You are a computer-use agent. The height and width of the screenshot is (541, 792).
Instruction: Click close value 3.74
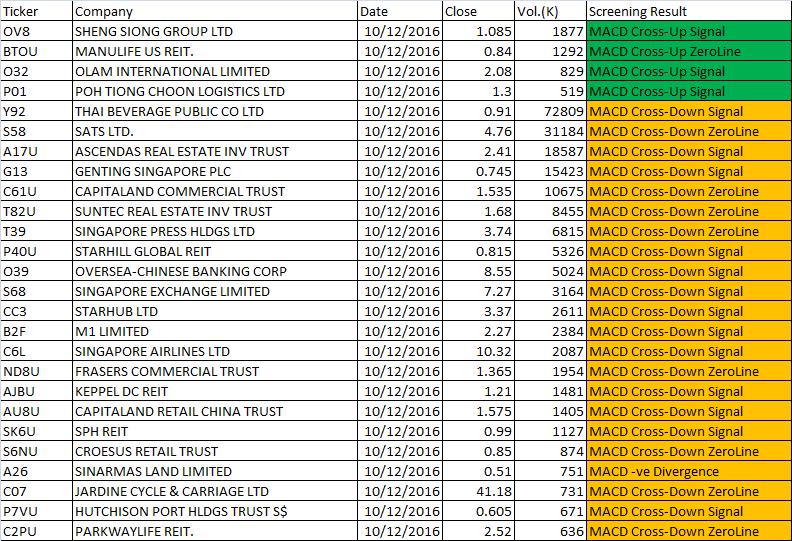tap(478, 231)
